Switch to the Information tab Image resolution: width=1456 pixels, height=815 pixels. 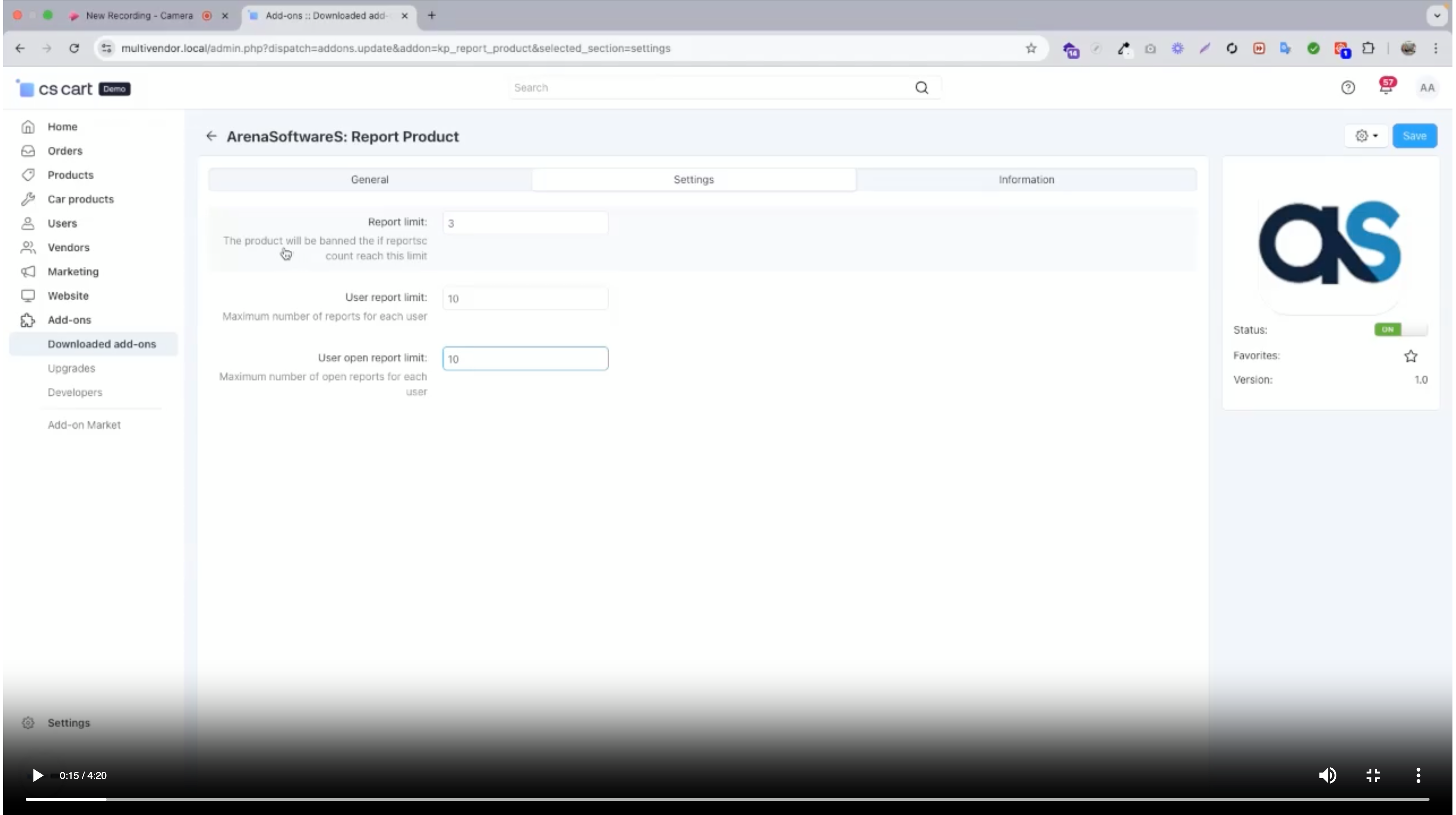tap(1026, 180)
